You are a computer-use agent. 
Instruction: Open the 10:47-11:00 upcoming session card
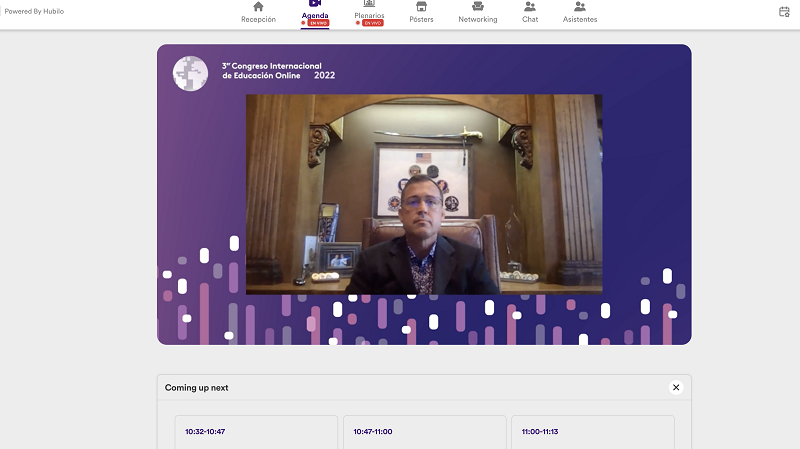pyautogui.click(x=424, y=432)
